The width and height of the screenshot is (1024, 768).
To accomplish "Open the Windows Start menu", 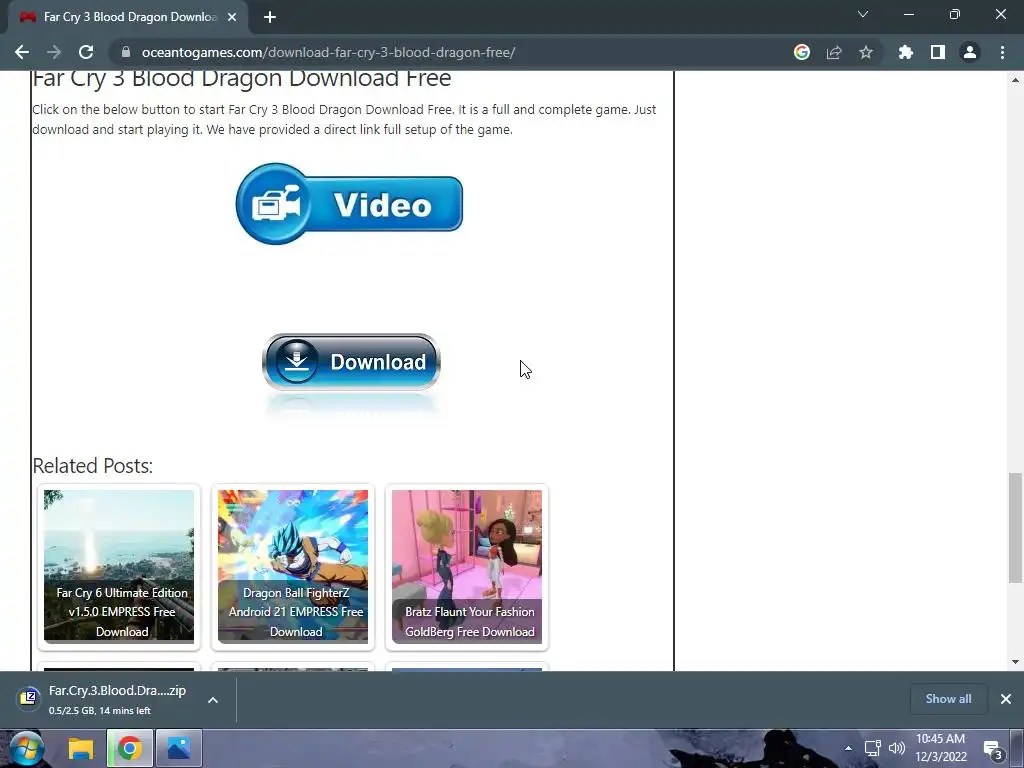I will pyautogui.click(x=25, y=748).
